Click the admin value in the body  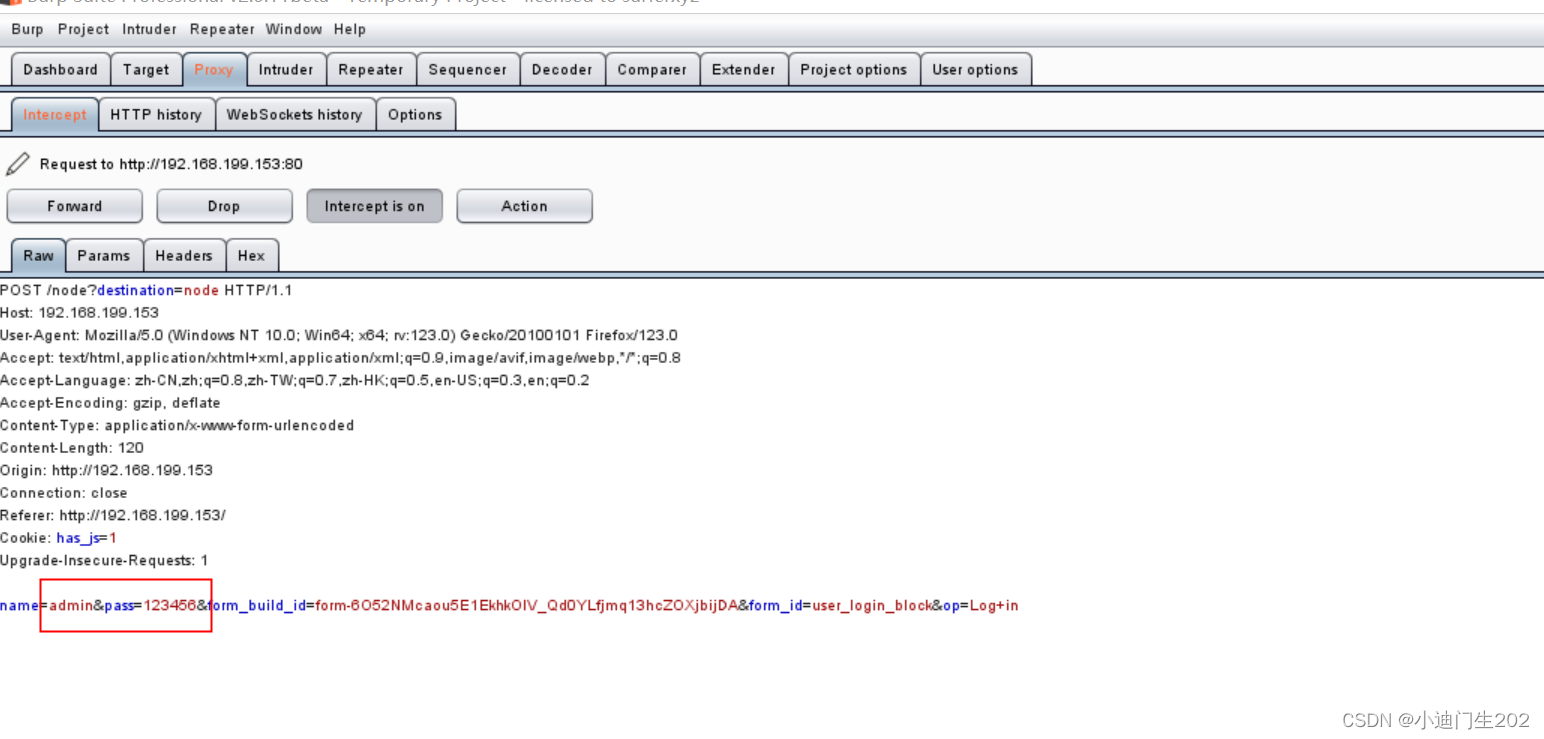click(71, 605)
